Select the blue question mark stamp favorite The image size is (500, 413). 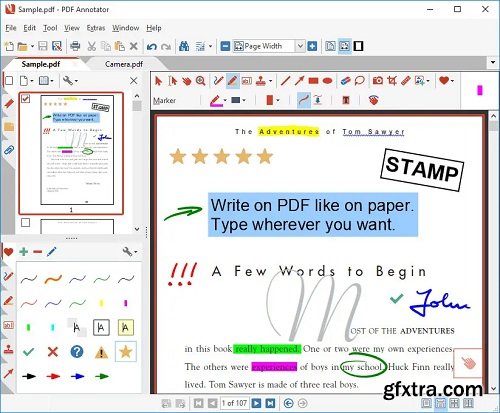coord(77,352)
